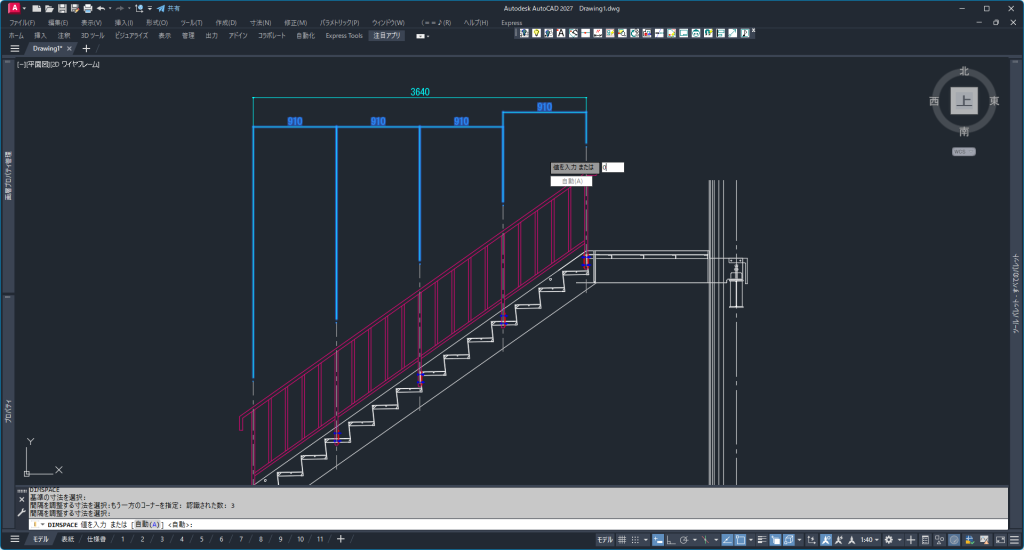Click the Plot (print) icon
This screenshot has width=1024, height=550.
click(87, 8)
